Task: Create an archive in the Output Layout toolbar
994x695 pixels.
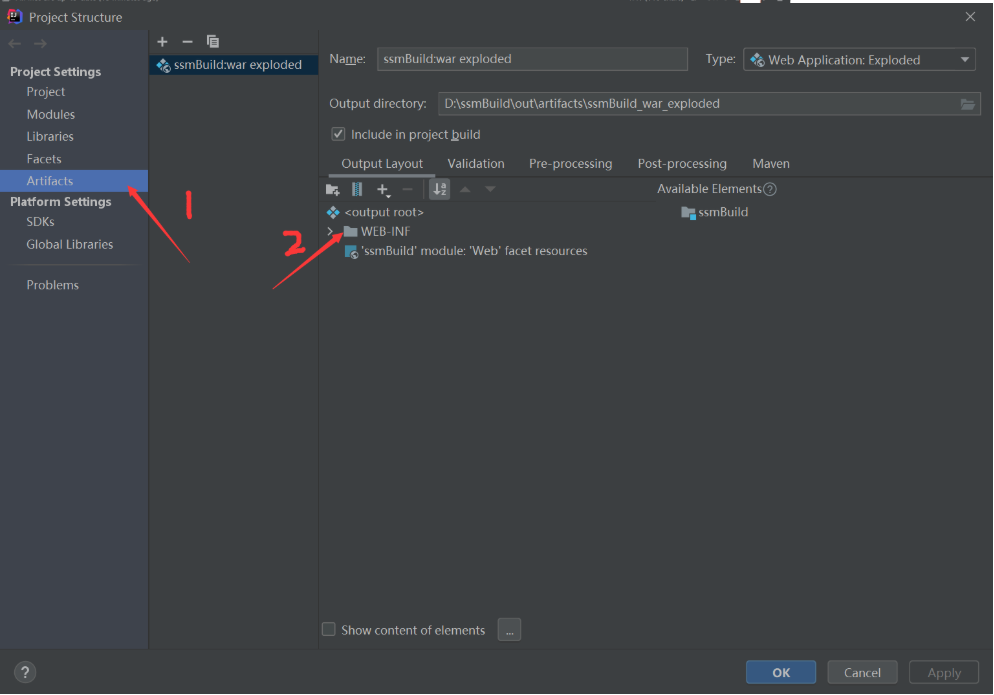Action: click(x=357, y=188)
